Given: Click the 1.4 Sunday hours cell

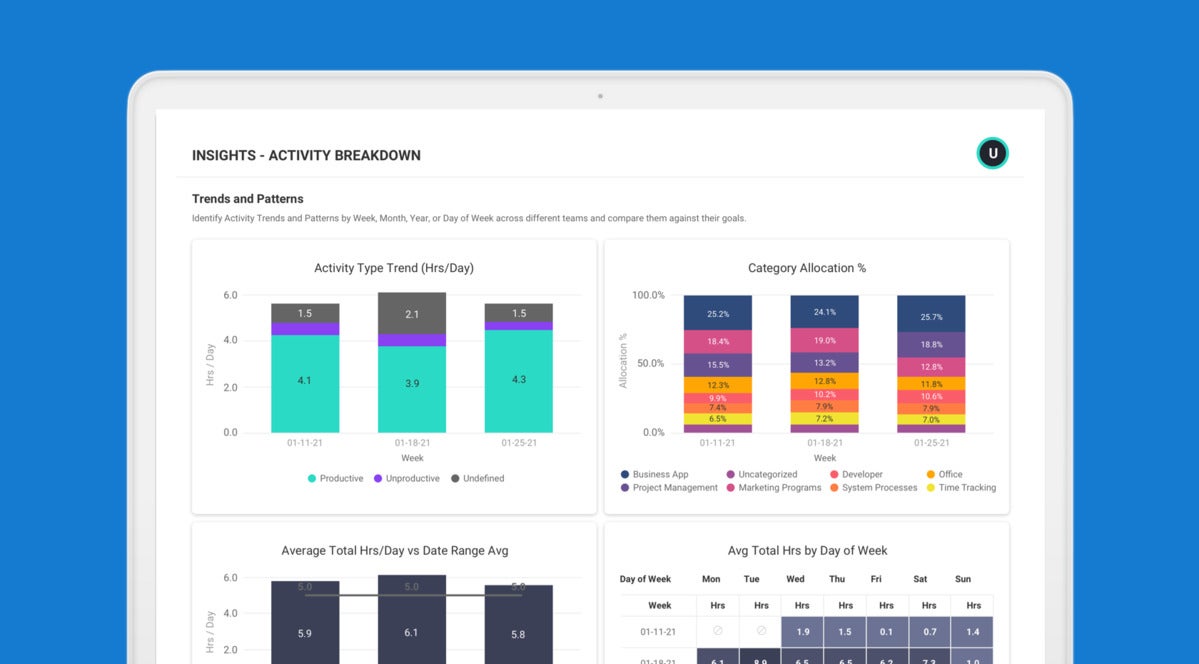Looking at the screenshot, I should (972, 632).
